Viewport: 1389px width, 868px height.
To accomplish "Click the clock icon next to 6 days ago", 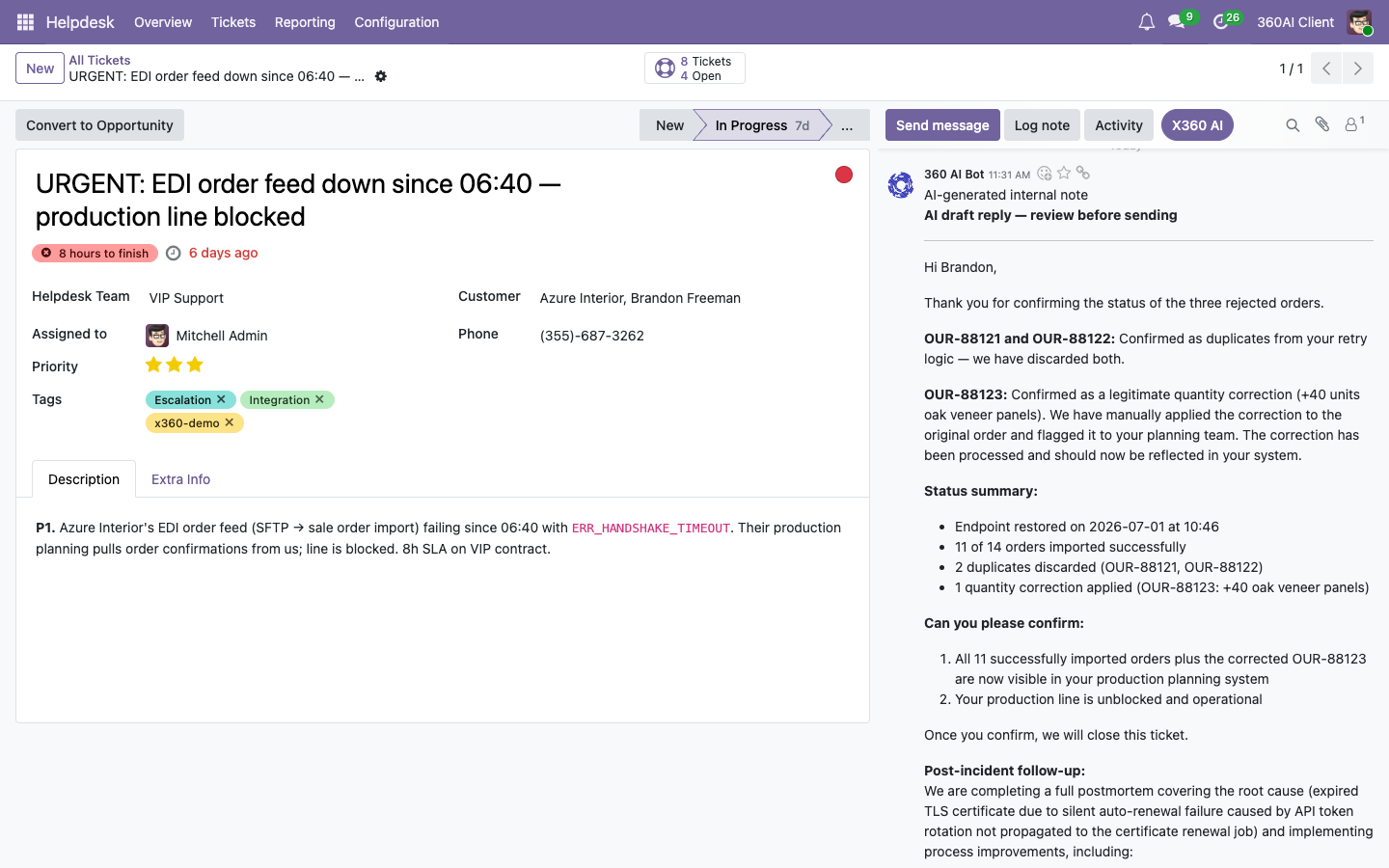I will [x=174, y=253].
